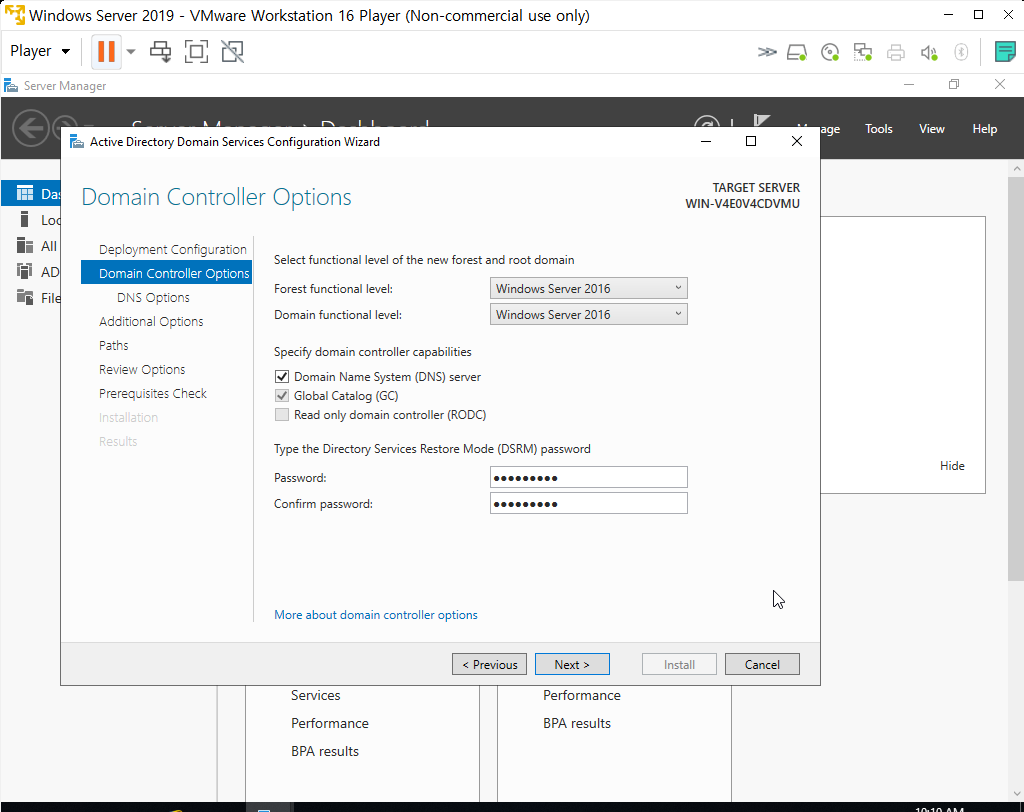1024x812 pixels.
Task: Click BPA results in right server tile
Action: tap(577, 723)
